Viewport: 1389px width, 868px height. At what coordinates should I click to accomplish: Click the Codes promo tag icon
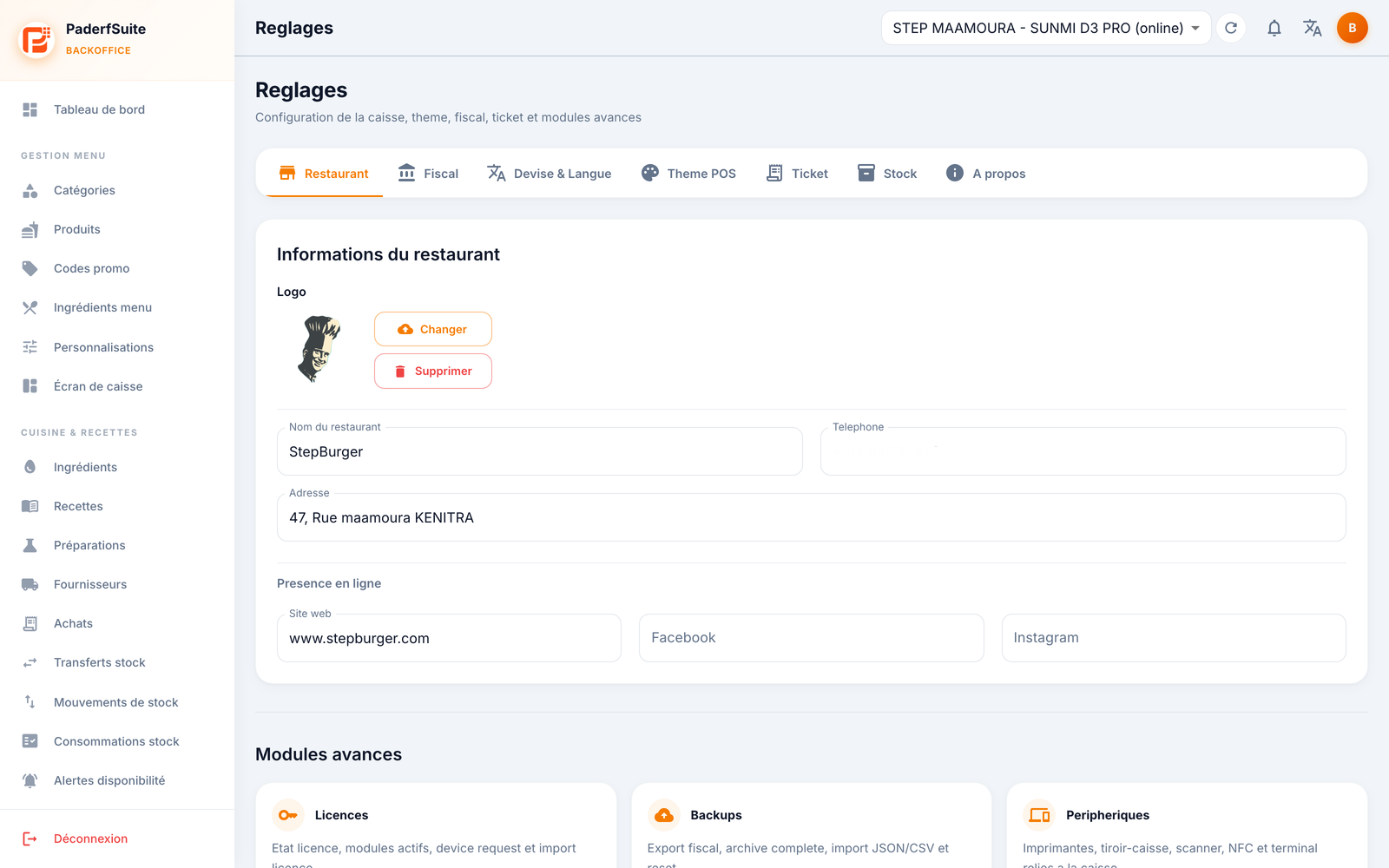click(x=30, y=268)
